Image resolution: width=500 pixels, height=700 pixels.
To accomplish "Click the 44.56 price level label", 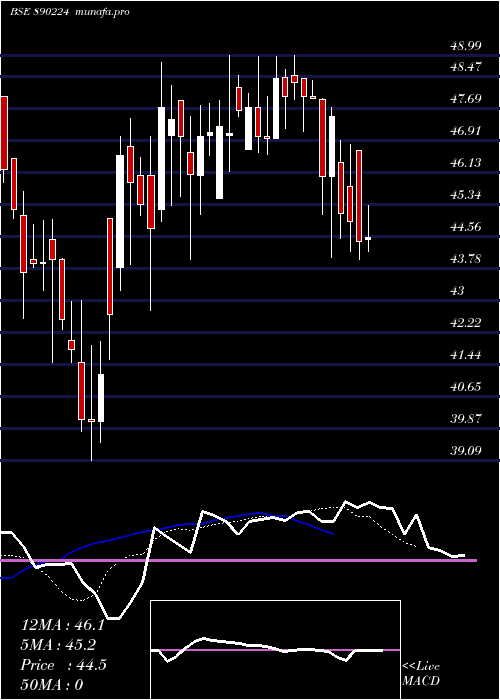I will coord(466,227).
